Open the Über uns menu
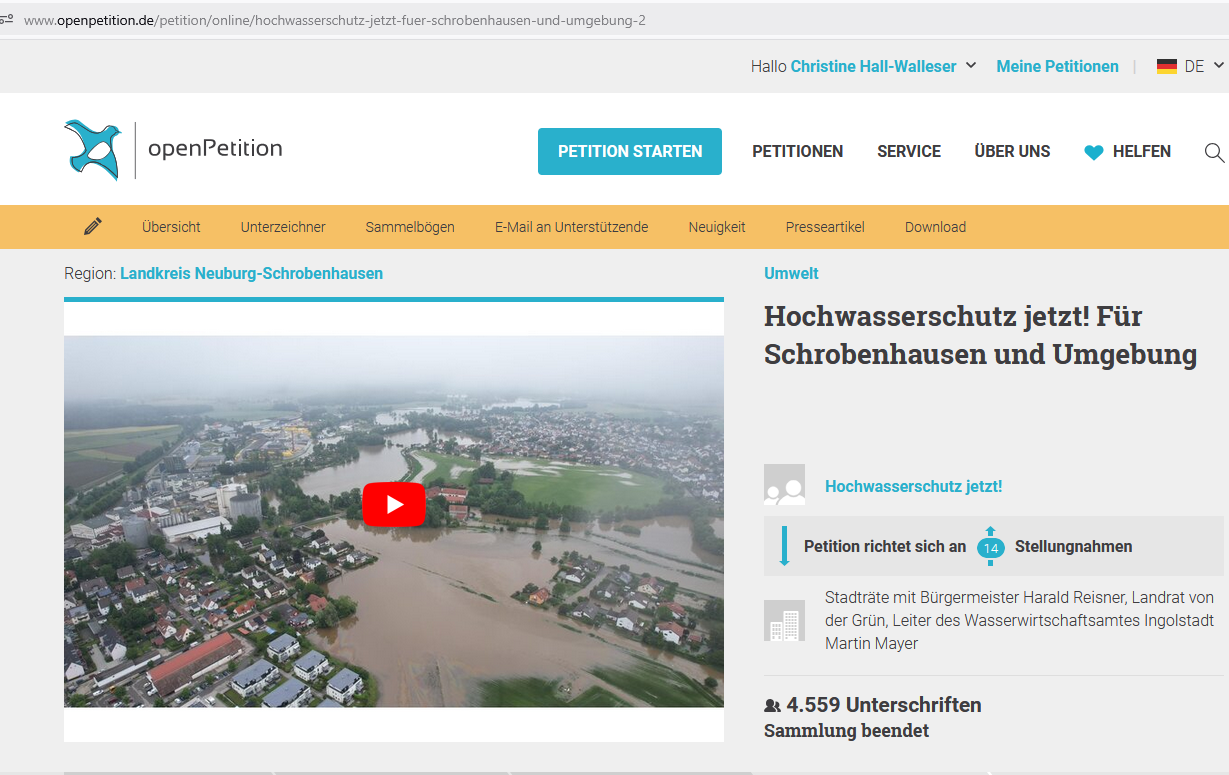This screenshot has width=1229, height=775. coord(1012,152)
